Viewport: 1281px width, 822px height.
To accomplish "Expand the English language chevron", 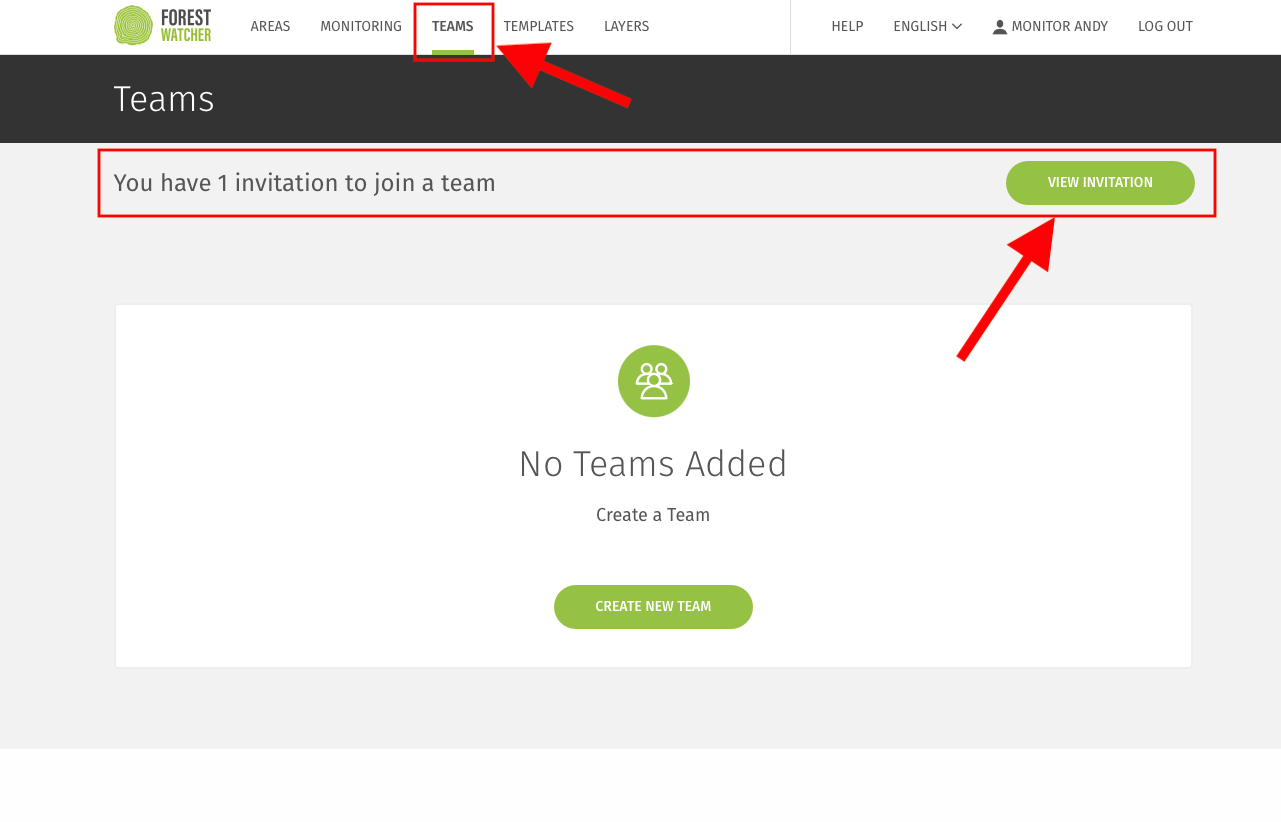I will (x=957, y=27).
